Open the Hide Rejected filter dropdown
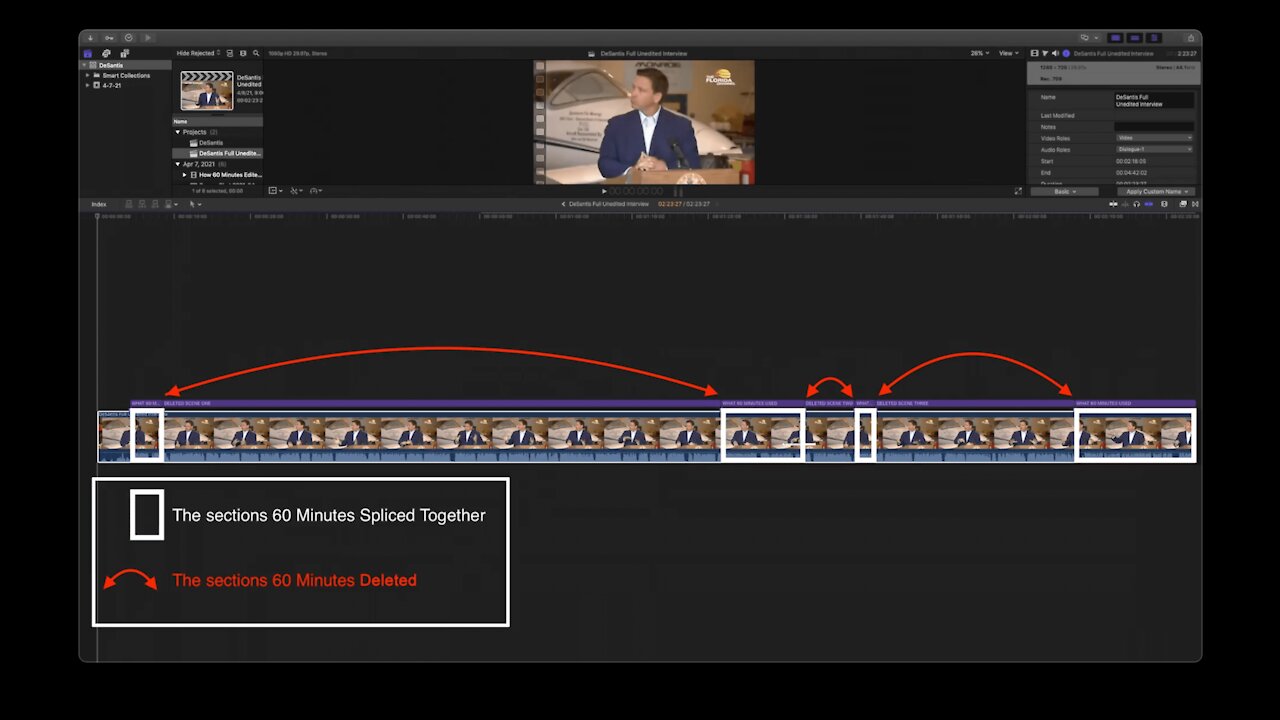 point(199,53)
